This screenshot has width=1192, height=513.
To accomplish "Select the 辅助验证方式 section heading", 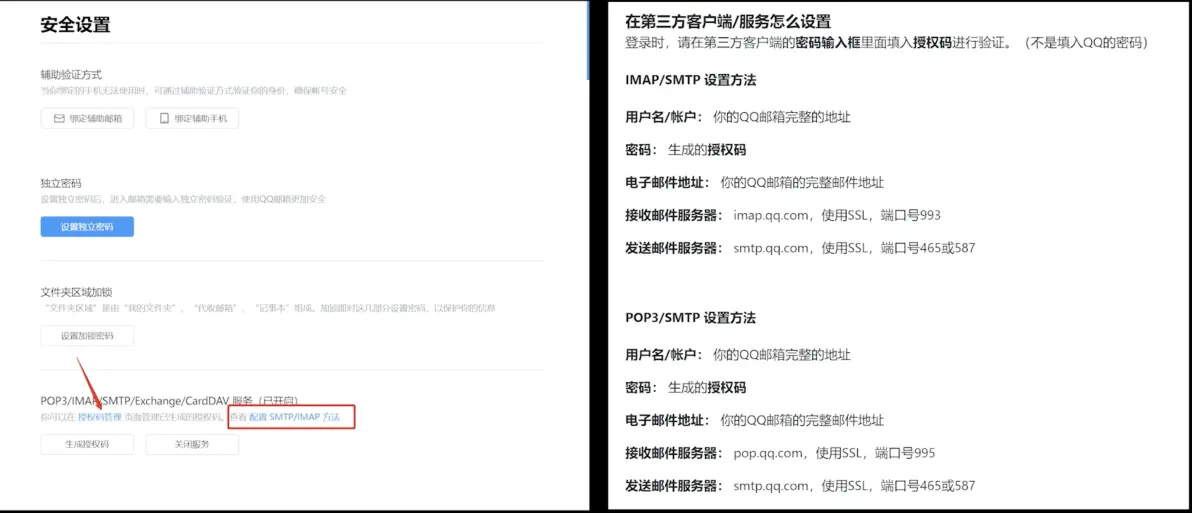I will coord(71,75).
